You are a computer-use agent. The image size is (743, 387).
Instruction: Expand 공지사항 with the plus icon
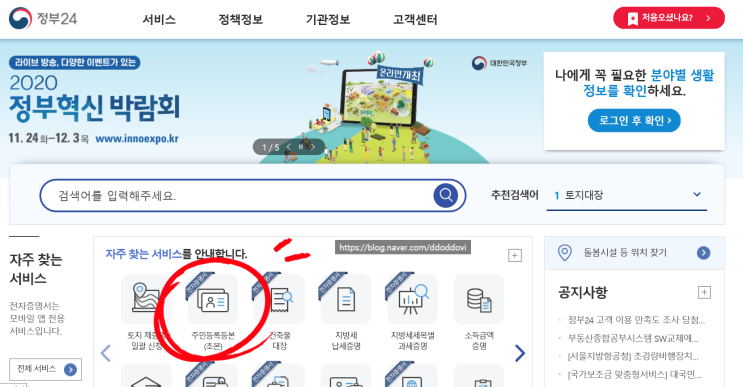tap(704, 292)
